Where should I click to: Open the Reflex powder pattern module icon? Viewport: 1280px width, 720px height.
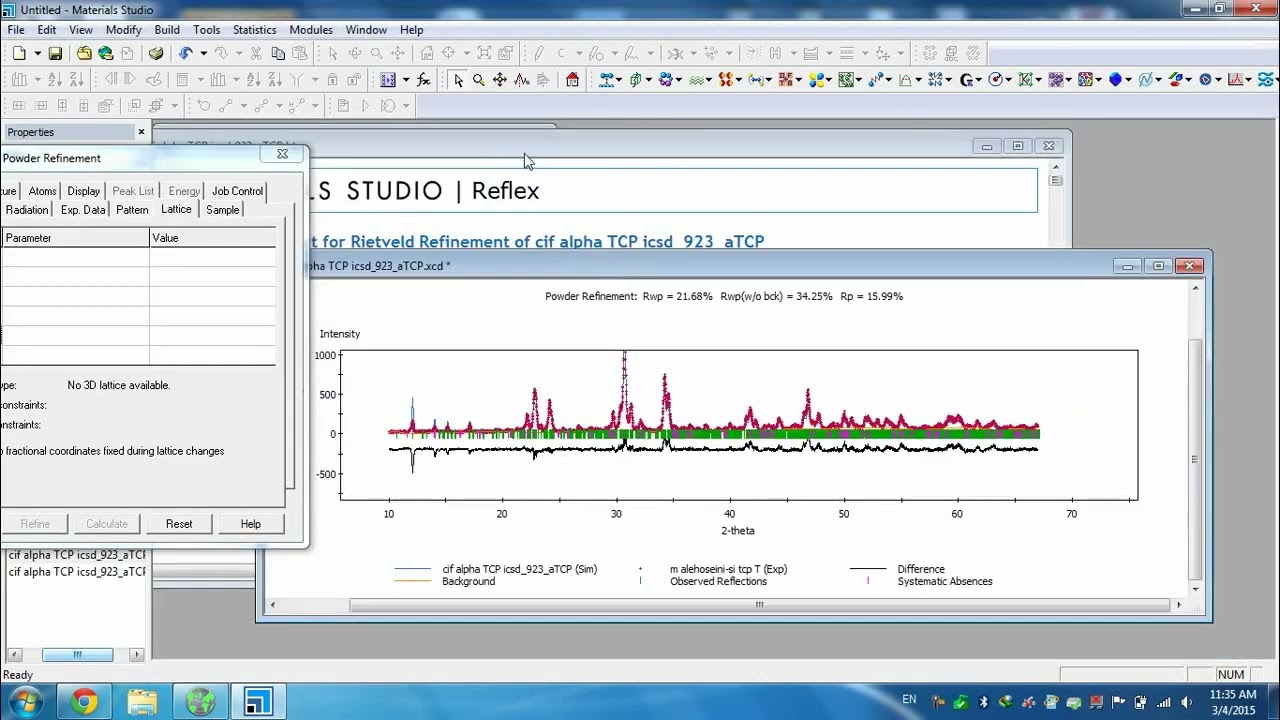(x=1235, y=80)
